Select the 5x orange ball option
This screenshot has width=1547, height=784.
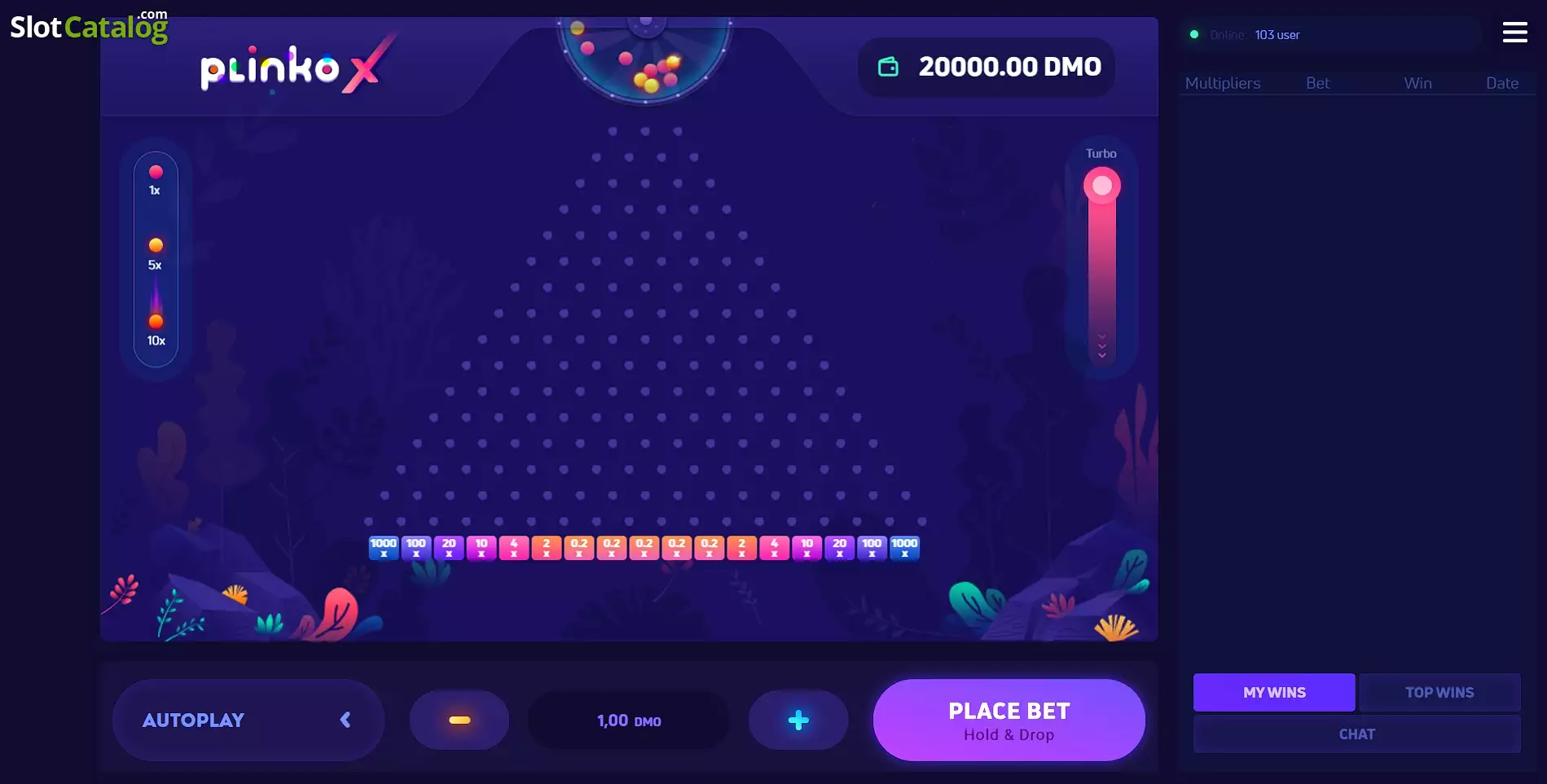click(156, 254)
